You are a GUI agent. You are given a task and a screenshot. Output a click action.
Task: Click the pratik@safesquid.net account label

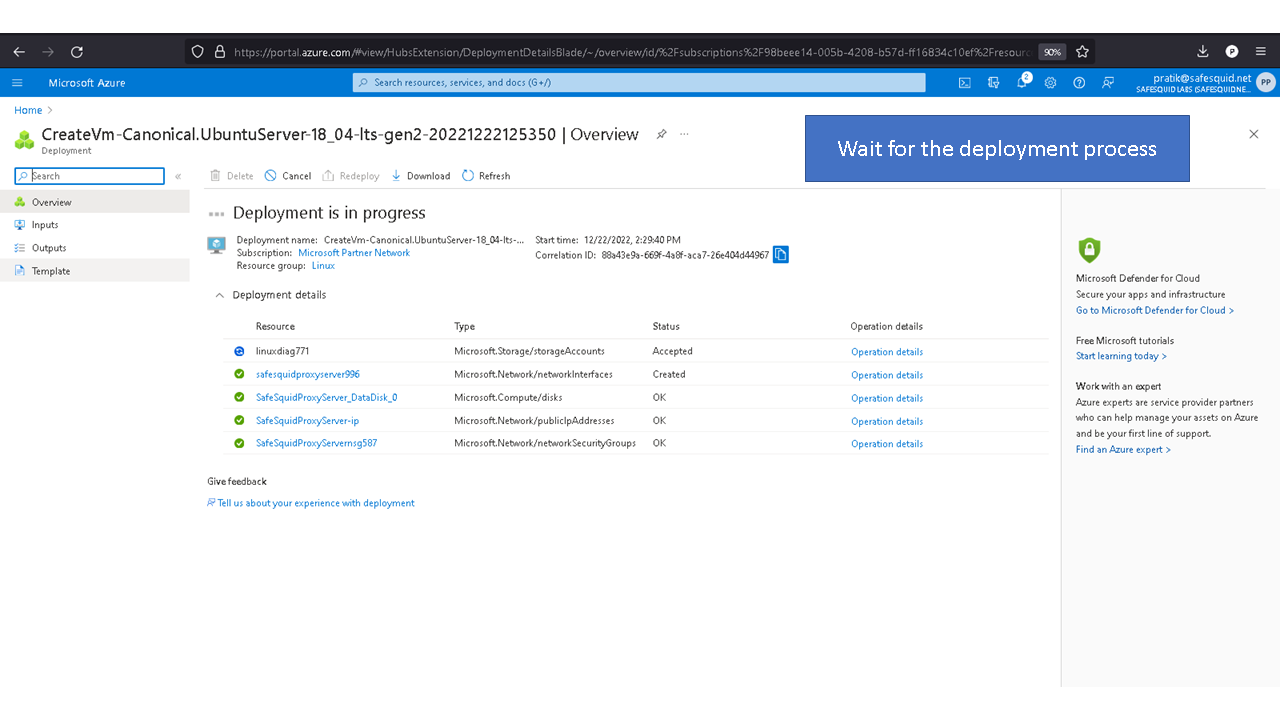[x=1201, y=78]
